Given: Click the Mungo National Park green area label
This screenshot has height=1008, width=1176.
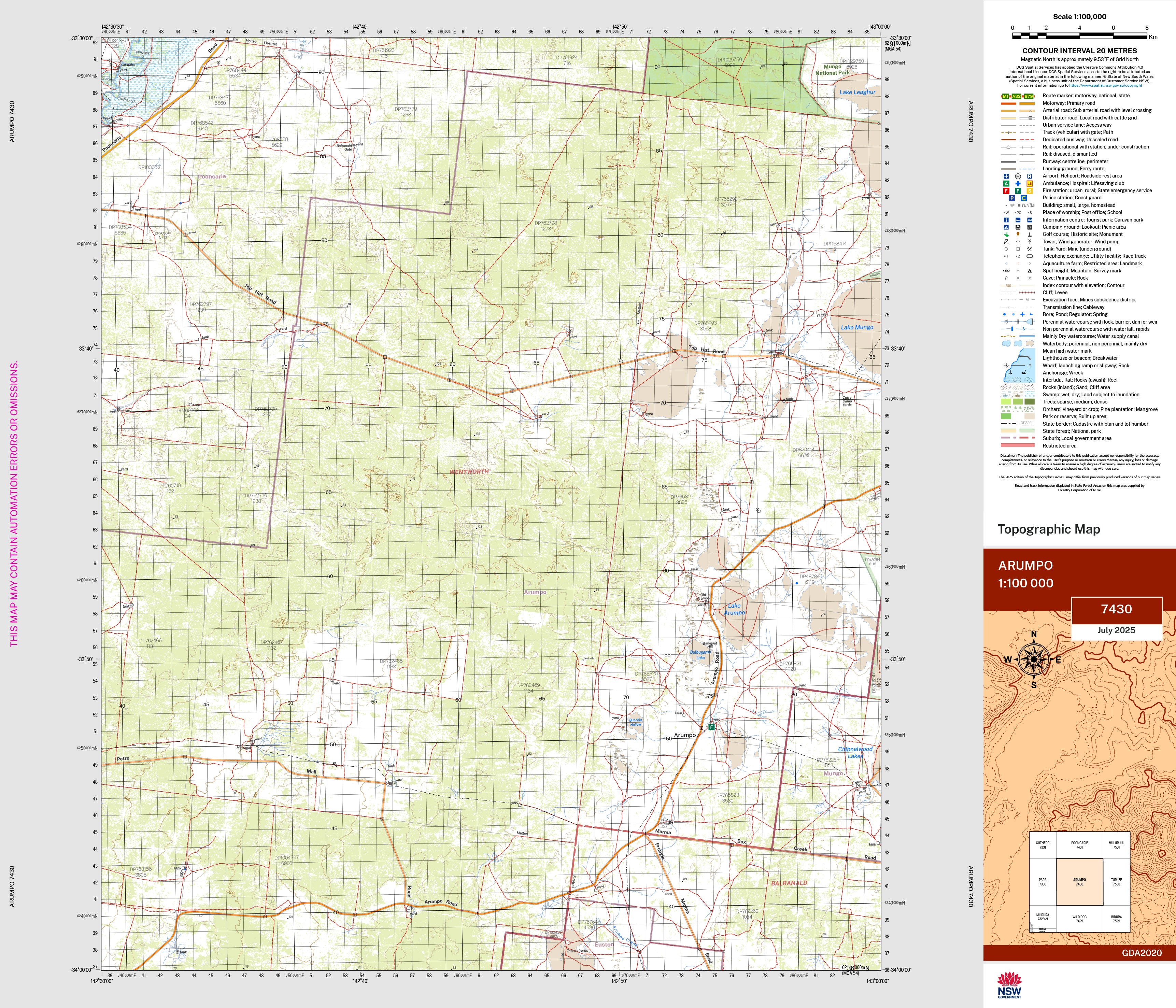Looking at the screenshot, I should [x=832, y=70].
